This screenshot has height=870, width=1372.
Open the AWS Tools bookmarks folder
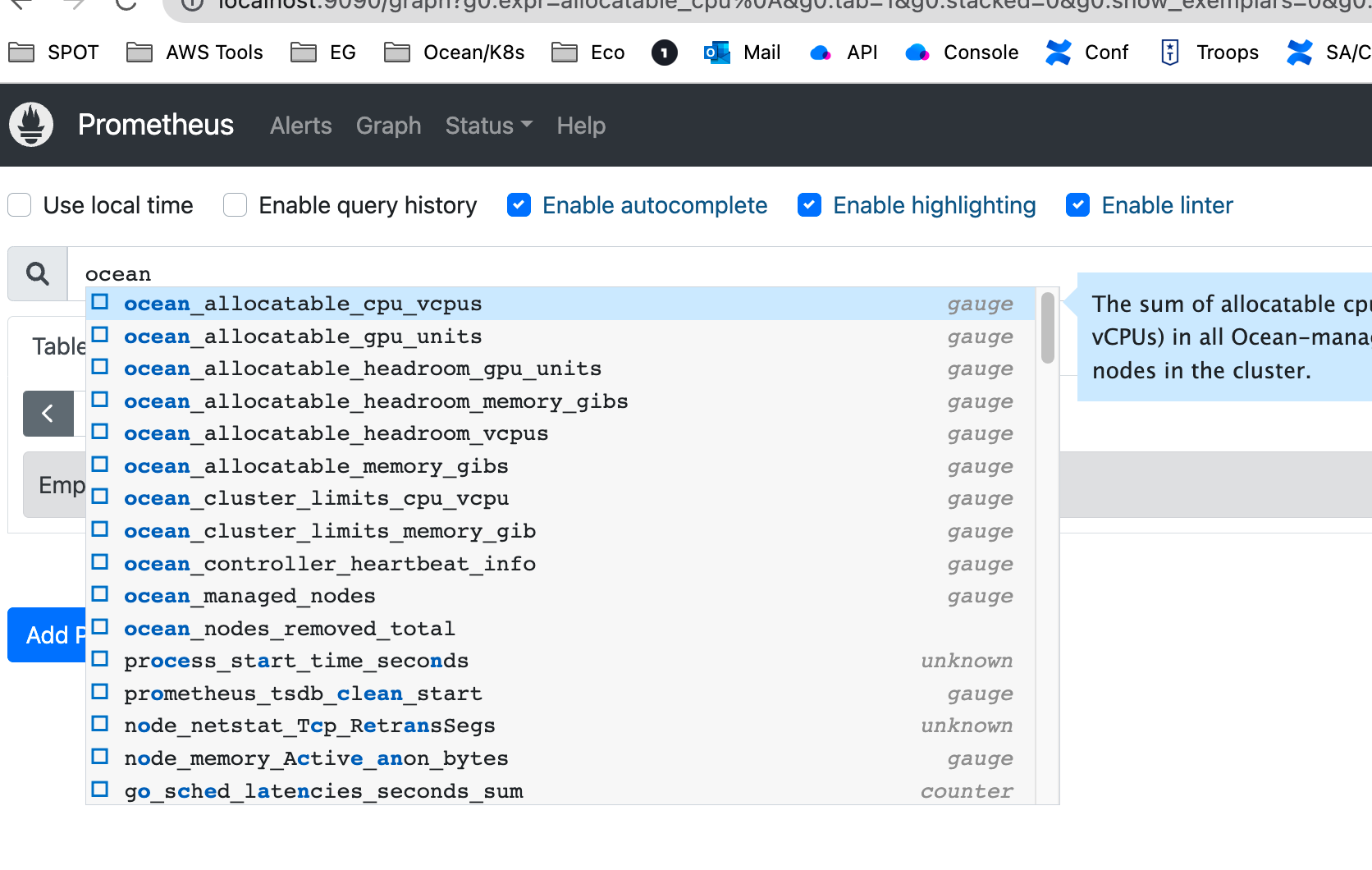pyautogui.click(x=194, y=53)
